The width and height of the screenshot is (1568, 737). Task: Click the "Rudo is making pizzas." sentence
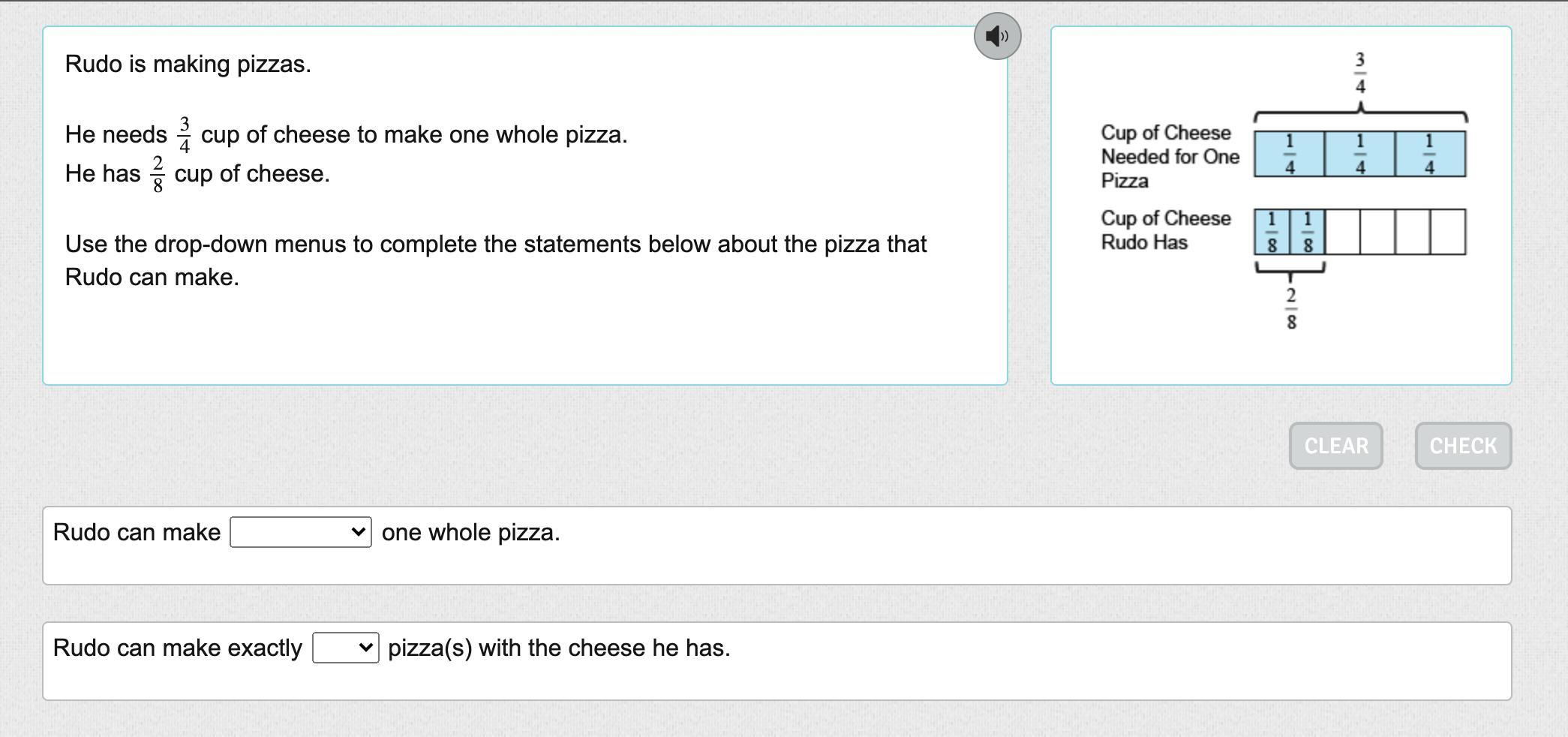pos(188,64)
